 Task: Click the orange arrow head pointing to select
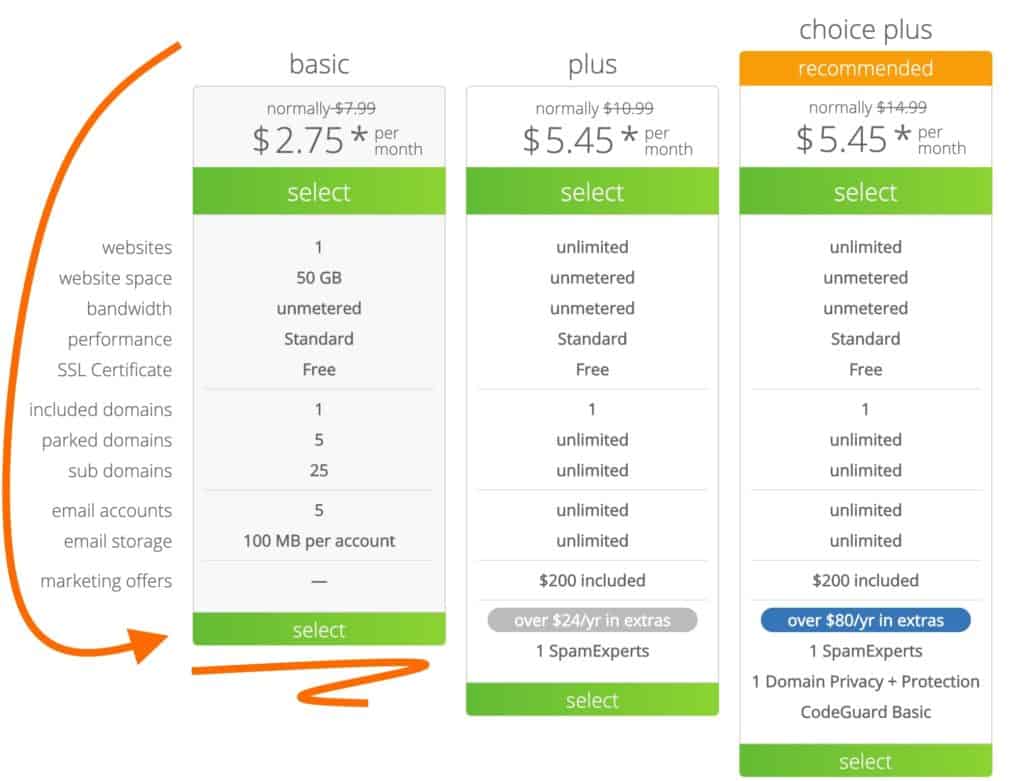[146, 644]
